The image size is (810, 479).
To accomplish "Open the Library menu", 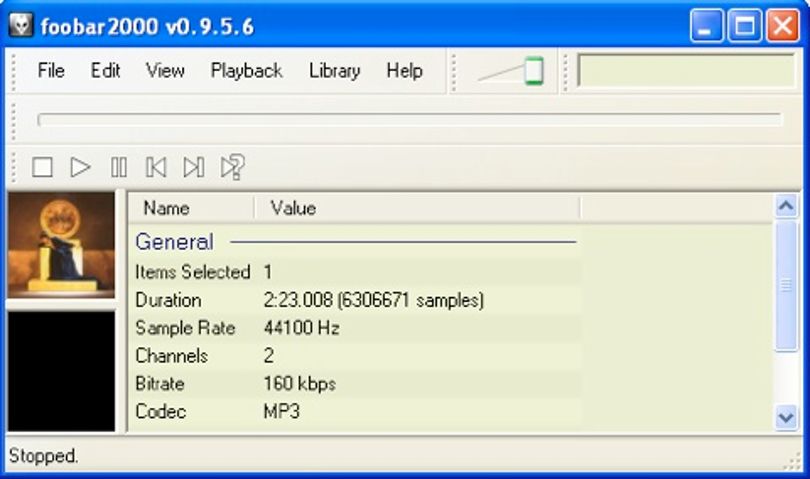I will click(x=334, y=71).
